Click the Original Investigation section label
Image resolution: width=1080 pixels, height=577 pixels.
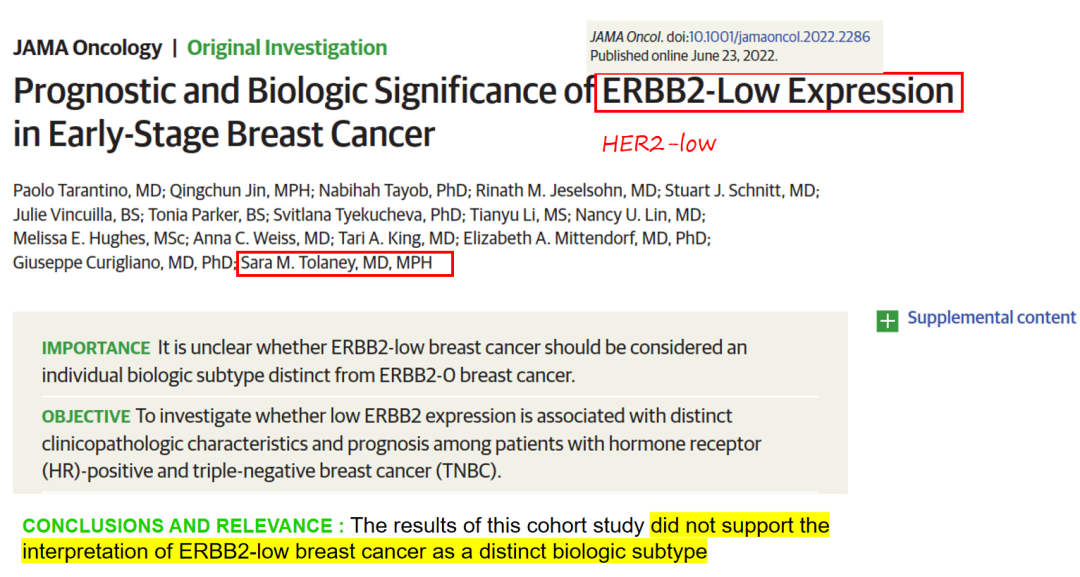(287, 48)
